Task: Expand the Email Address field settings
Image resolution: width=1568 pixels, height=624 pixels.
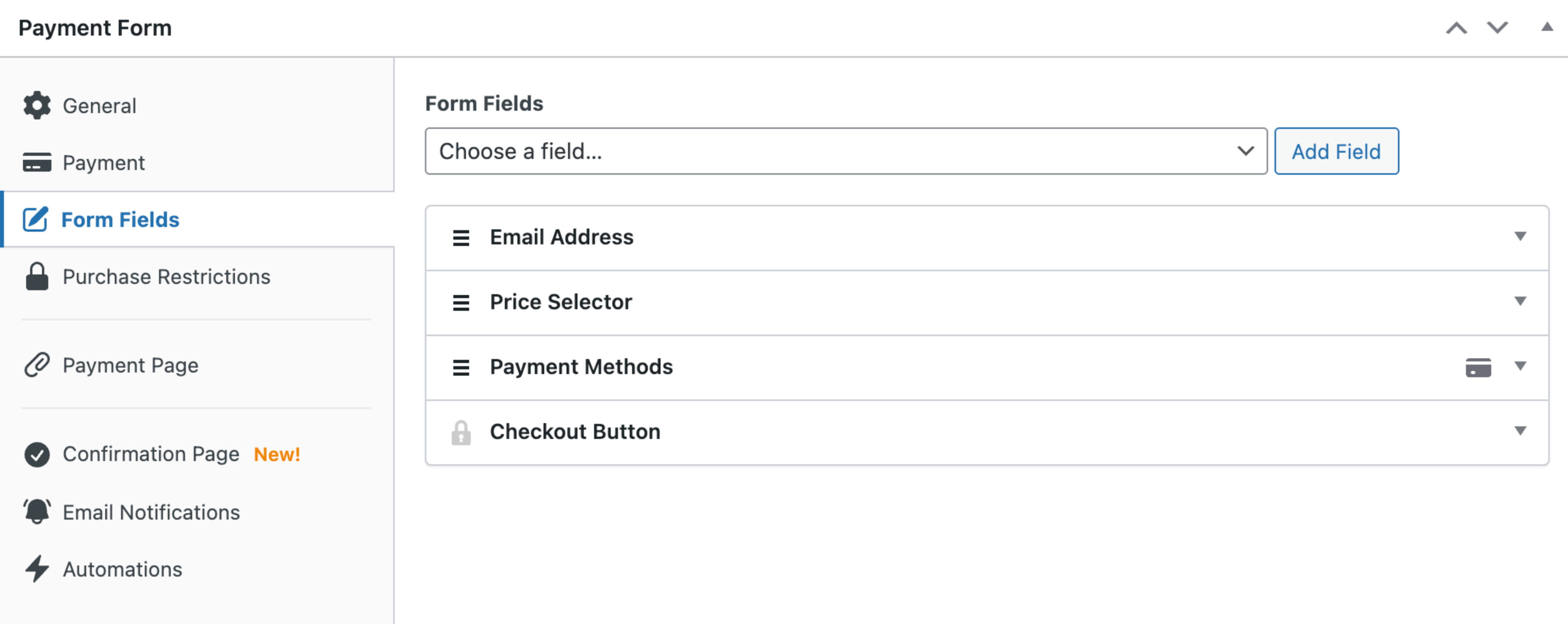Action: (x=1520, y=237)
